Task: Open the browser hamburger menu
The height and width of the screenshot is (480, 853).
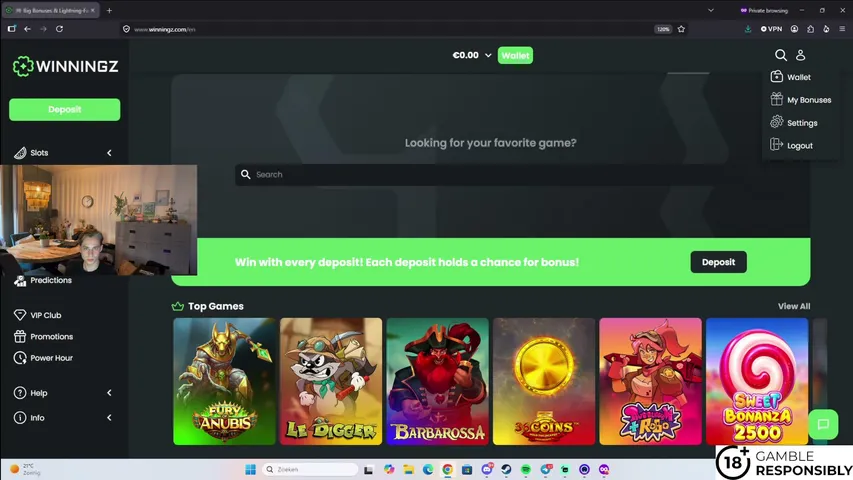Action: [x=842, y=29]
